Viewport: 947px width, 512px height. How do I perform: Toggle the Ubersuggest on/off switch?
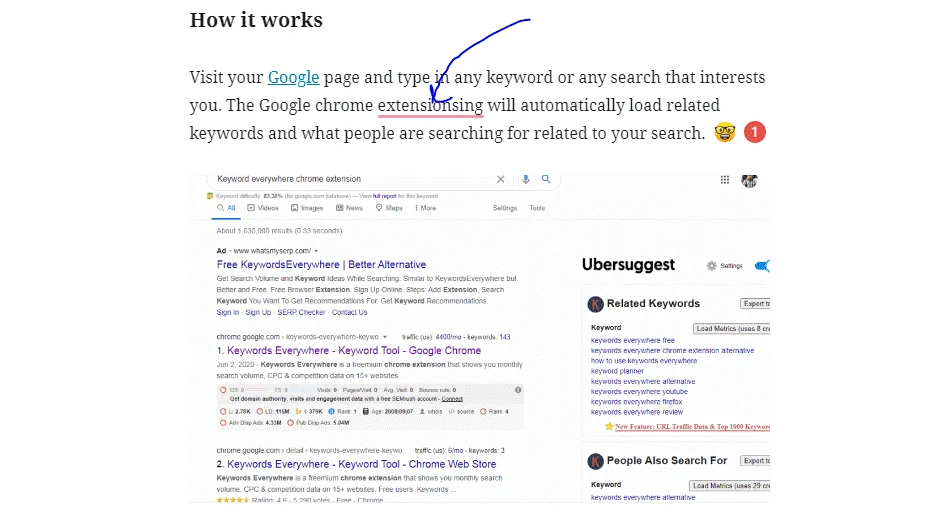(x=763, y=266)
